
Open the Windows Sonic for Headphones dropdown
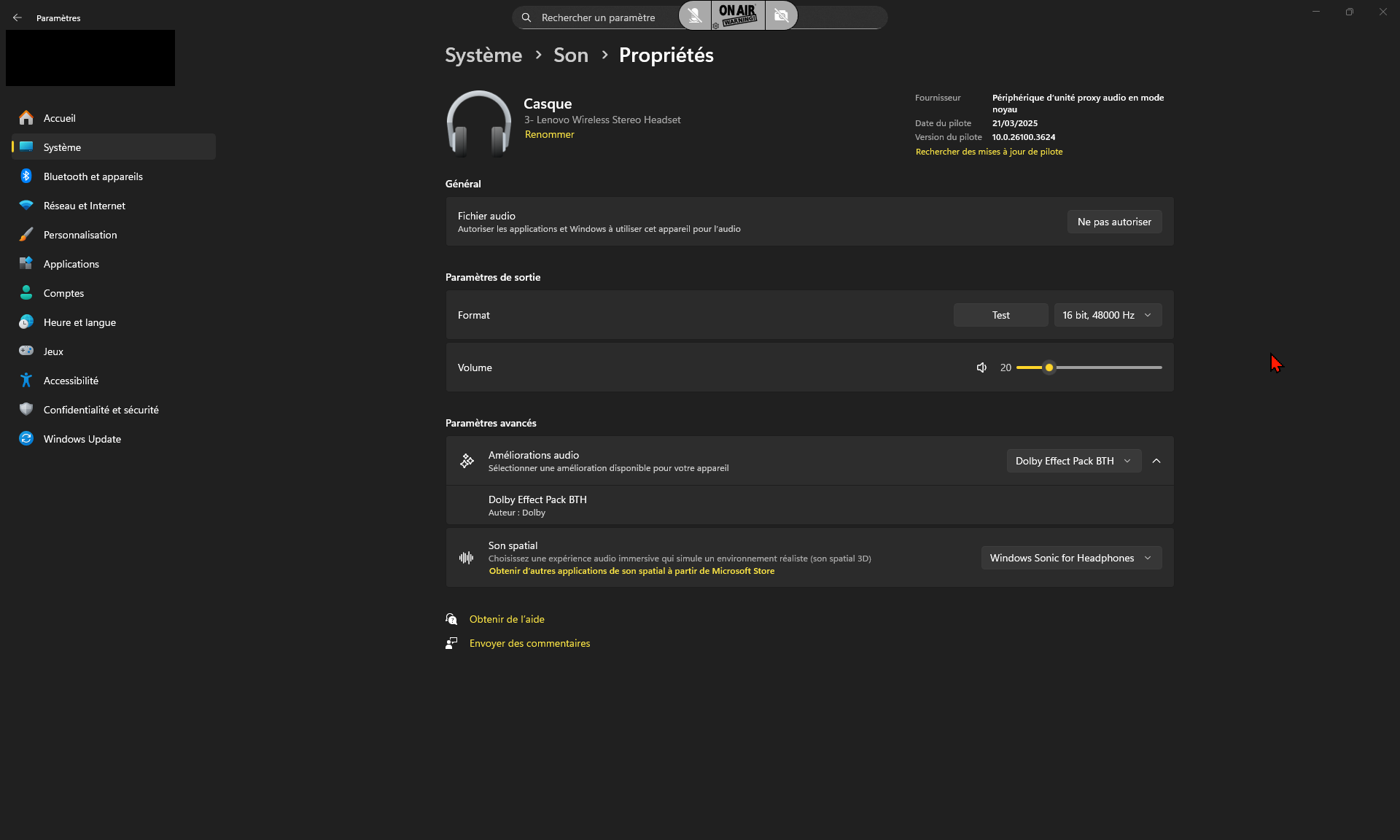(1071, 558)
